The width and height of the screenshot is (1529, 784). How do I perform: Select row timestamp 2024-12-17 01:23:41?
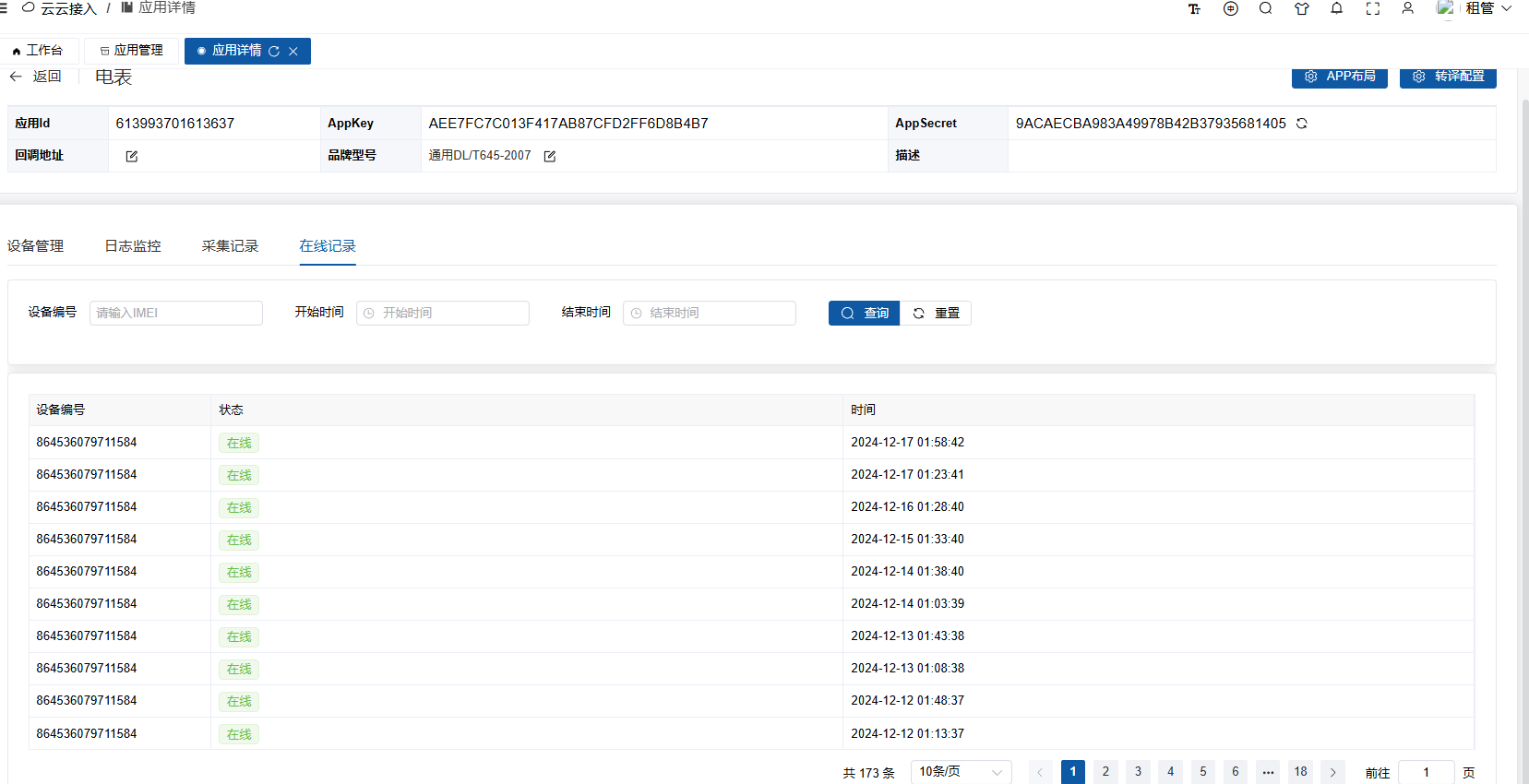coord(908,475)
